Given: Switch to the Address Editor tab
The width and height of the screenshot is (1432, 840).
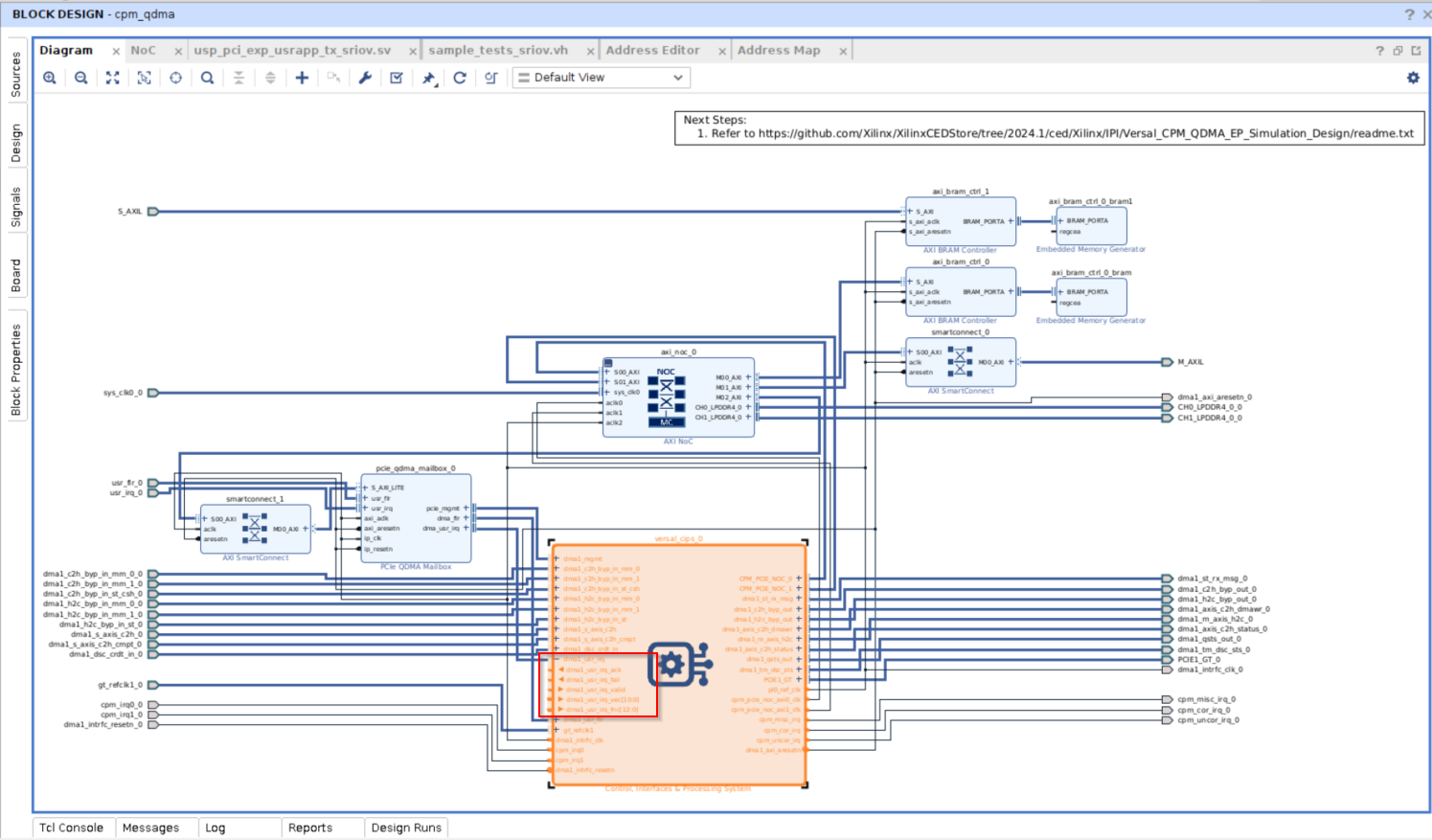Looking at the screenshot, I should click(x=652, y=50).
